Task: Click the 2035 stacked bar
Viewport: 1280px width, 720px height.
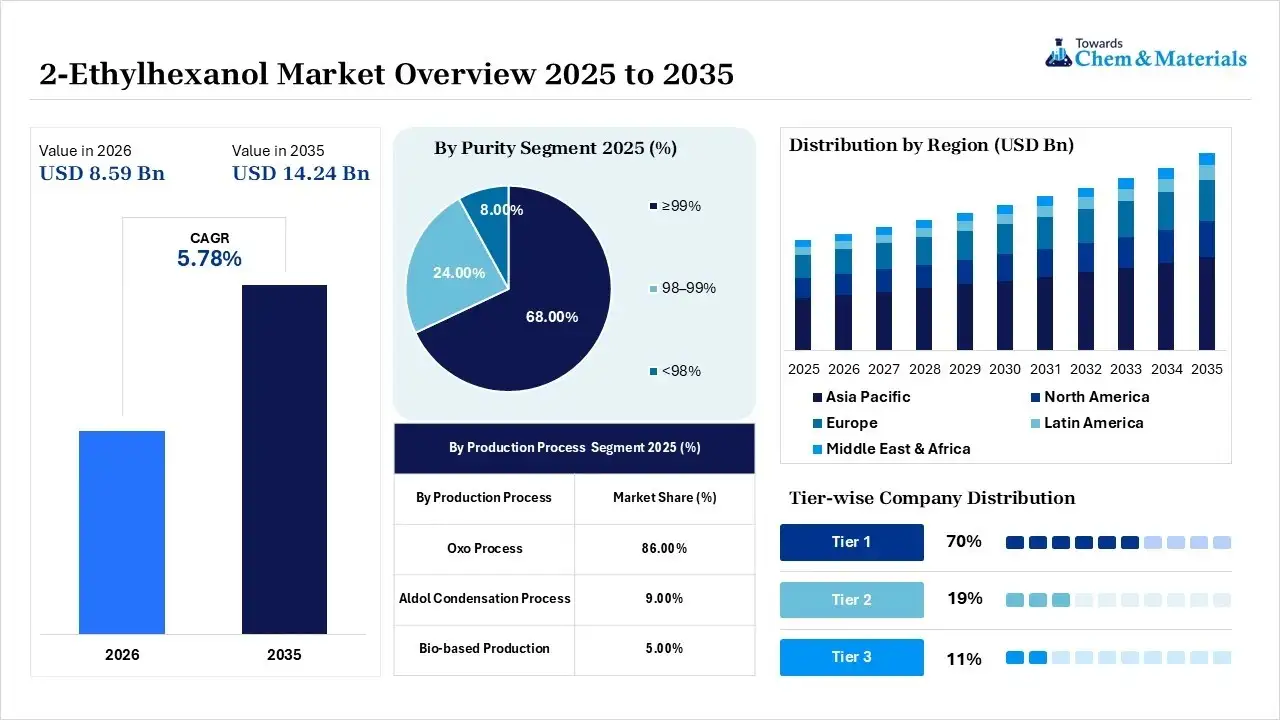Action: click(1207, 251)
